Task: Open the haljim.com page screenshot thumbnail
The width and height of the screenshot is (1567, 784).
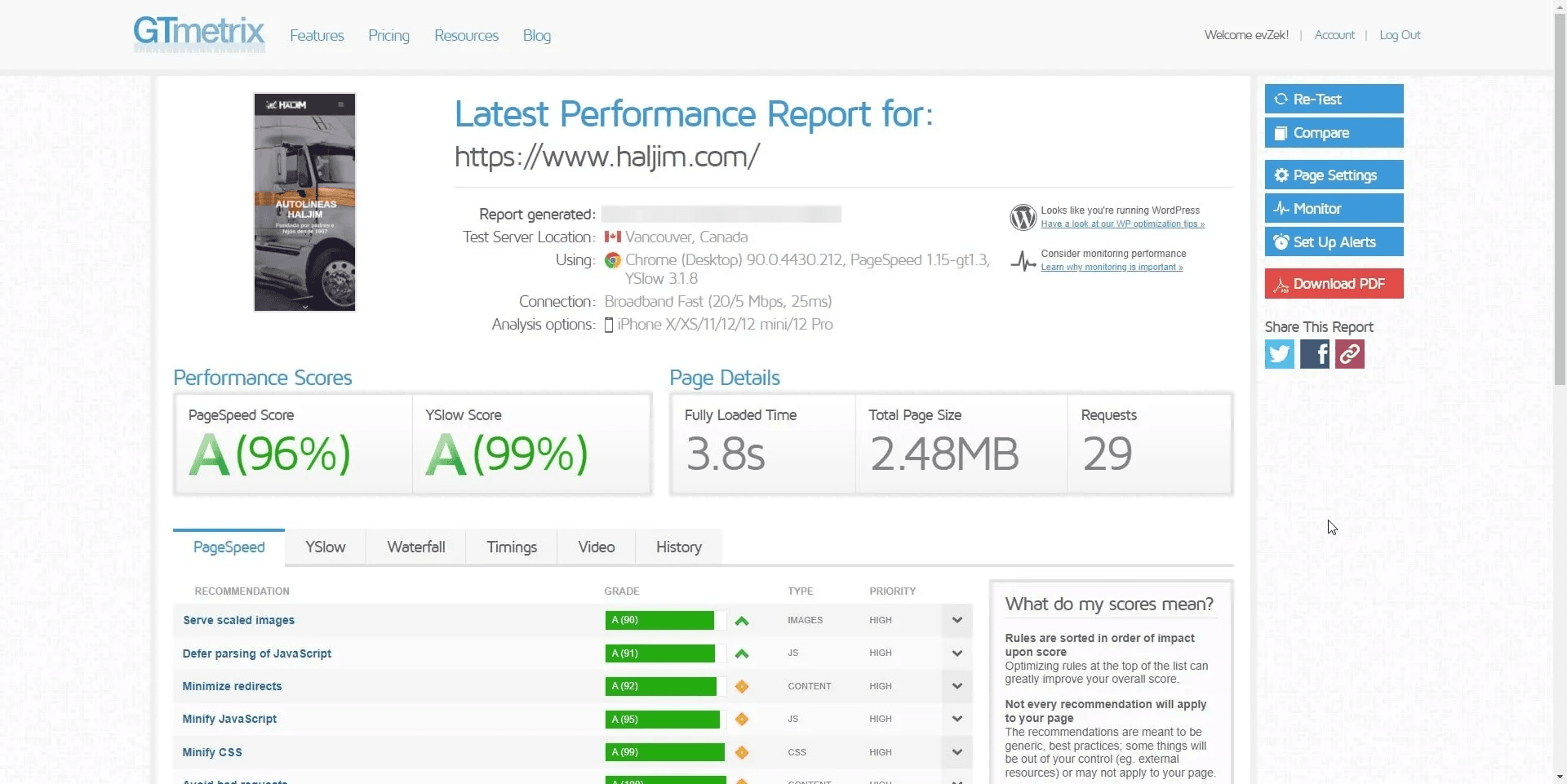Action: (304, 202)
